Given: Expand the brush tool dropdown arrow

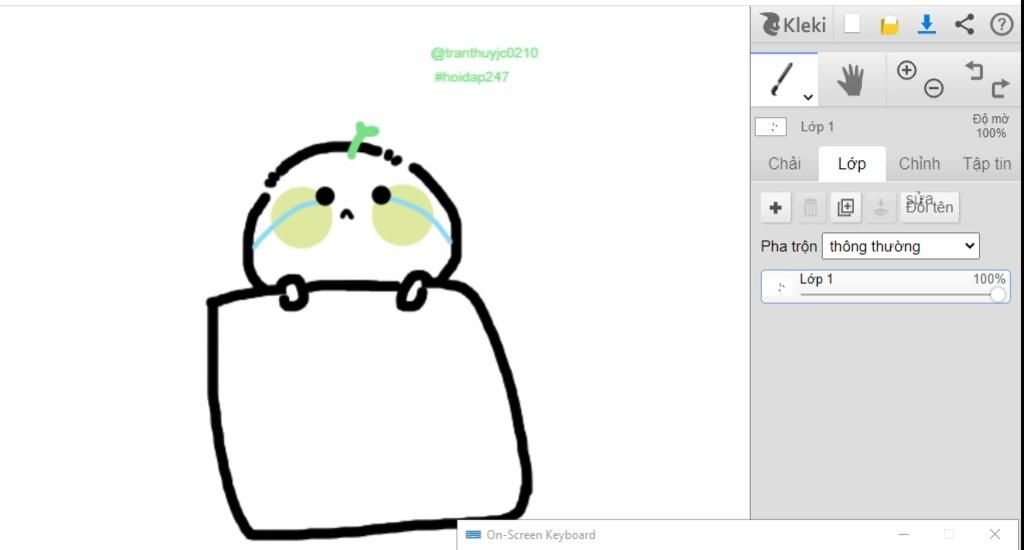Looking at the screenshot, I should tap(808, 97).
